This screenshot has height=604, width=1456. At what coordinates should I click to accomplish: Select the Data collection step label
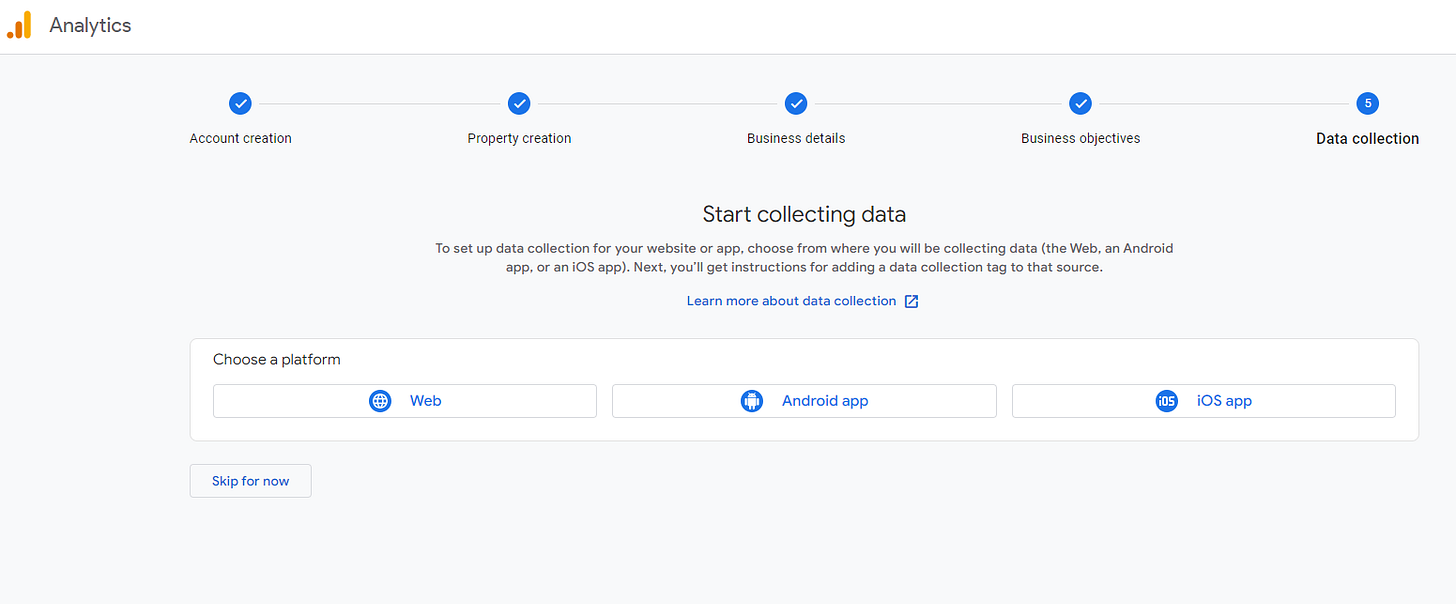(x=1367, y=138)
